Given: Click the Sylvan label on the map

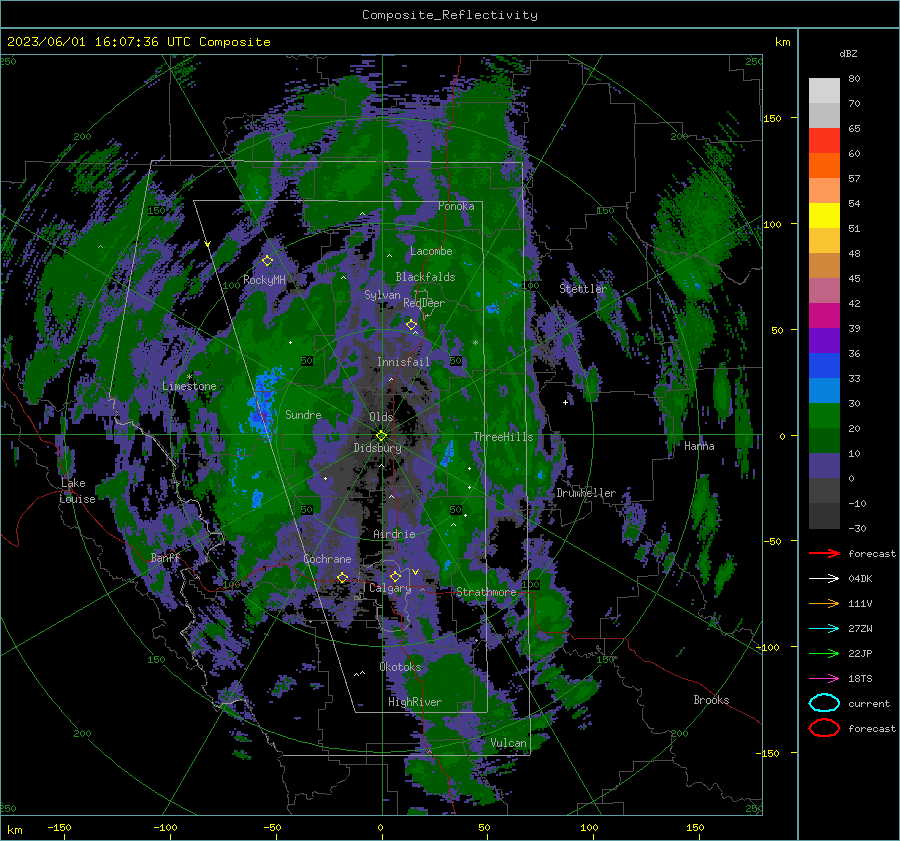Looking at the screenshot, I should tap(382, 295).
